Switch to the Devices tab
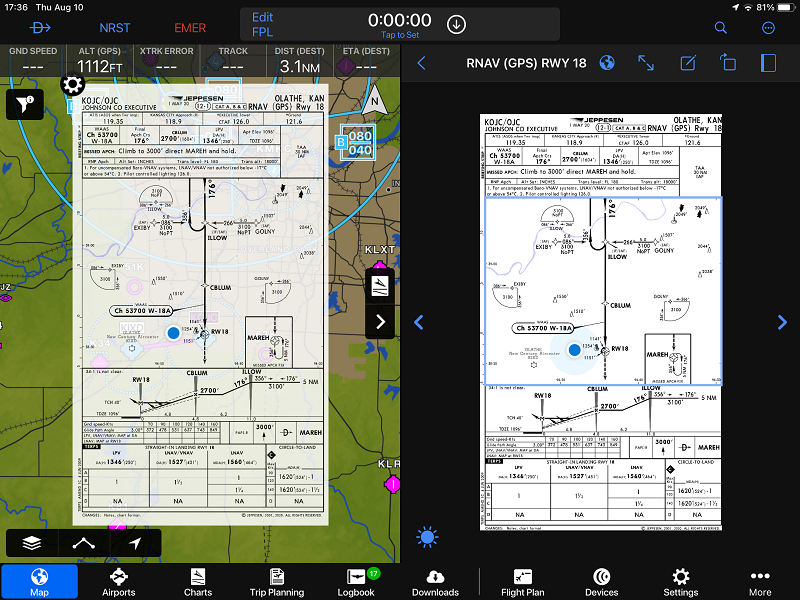Viewport: 800px width, 600px height. [x=602, y=582]
